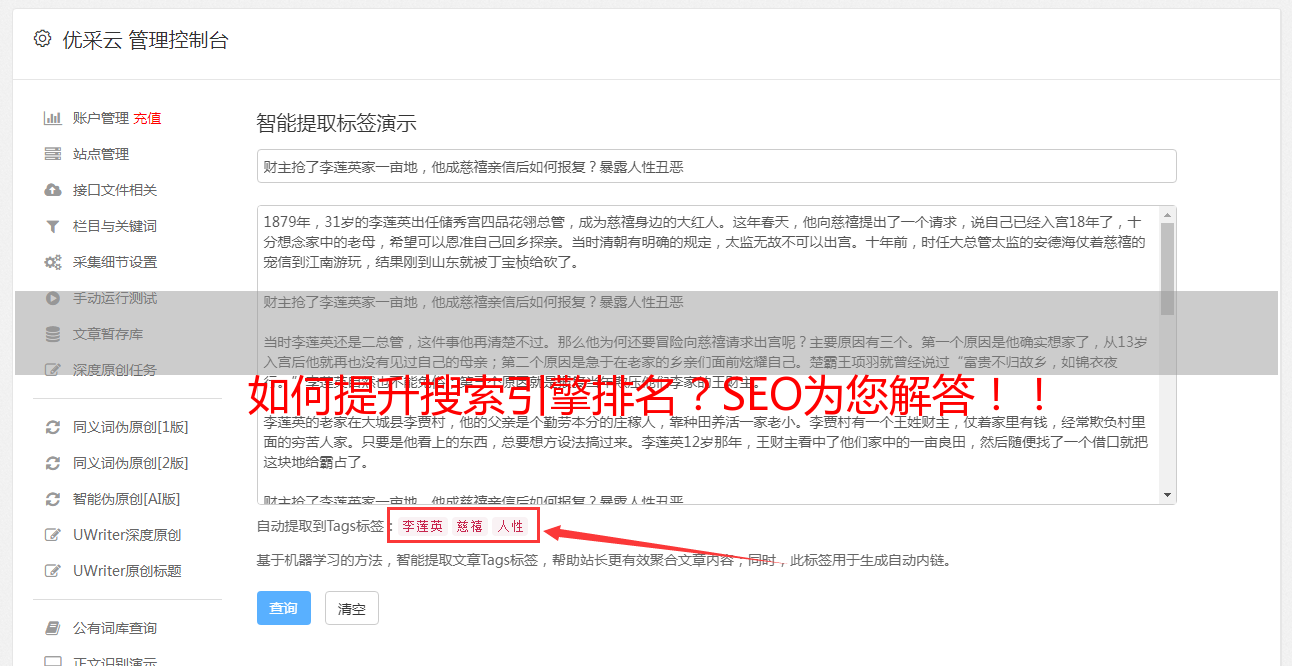Viewport: 1292px width, 666px height.
Task: Click the server icon for 站点管理
Action: coord(53,154)
